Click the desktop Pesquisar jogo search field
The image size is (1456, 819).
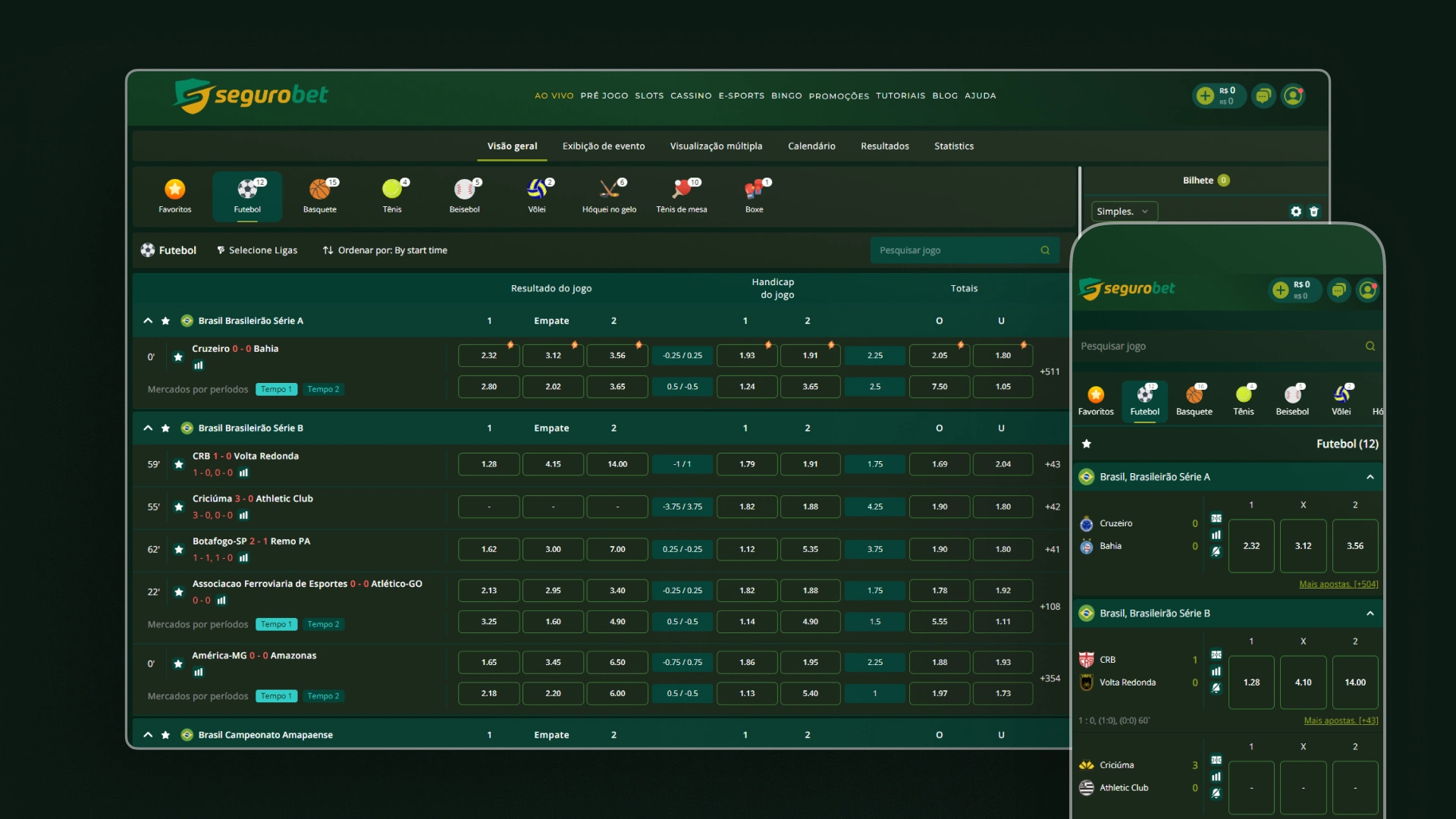pyautogui.click(x=965, y=250)
